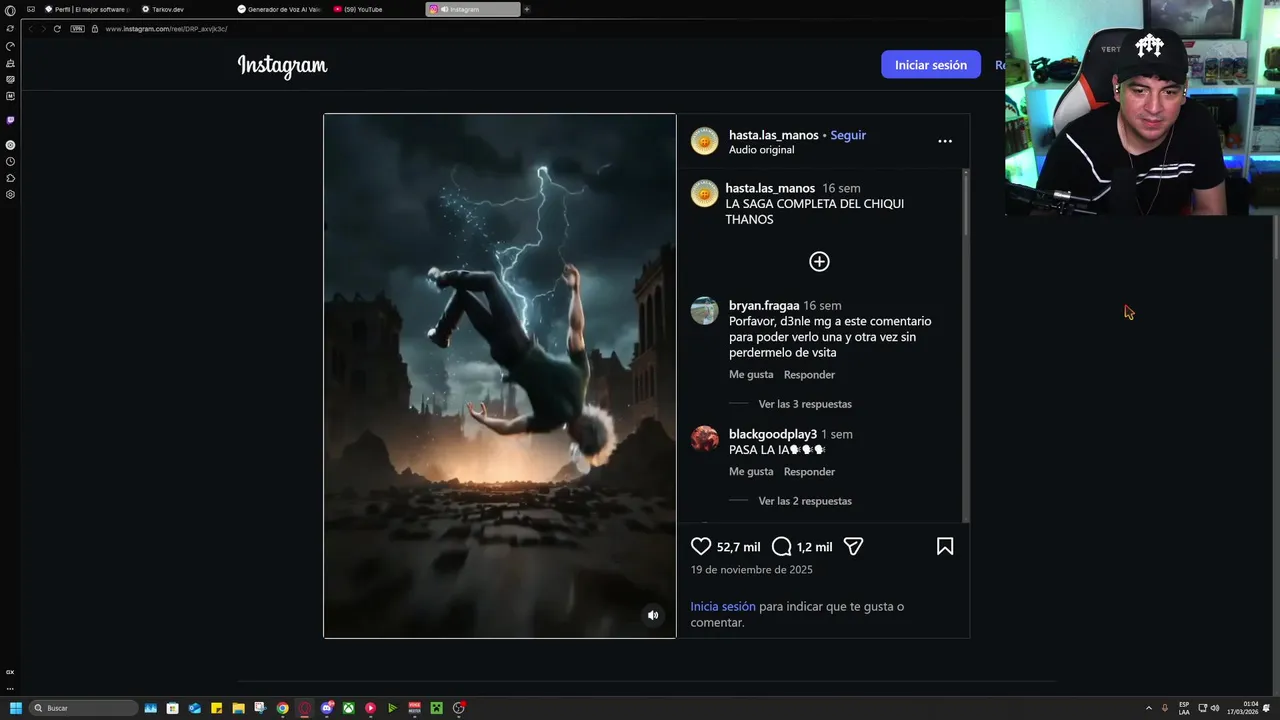Click the Instagram logo
Viewport: 1280px width, 720px height.
[x=282, y=66]
